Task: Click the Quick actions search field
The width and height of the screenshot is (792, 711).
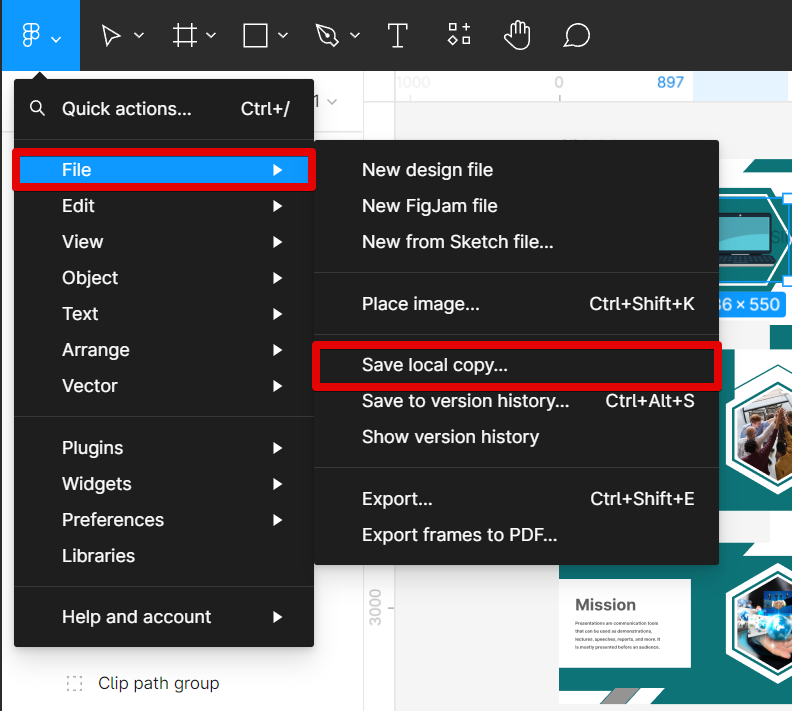Action: pos(127,109)
